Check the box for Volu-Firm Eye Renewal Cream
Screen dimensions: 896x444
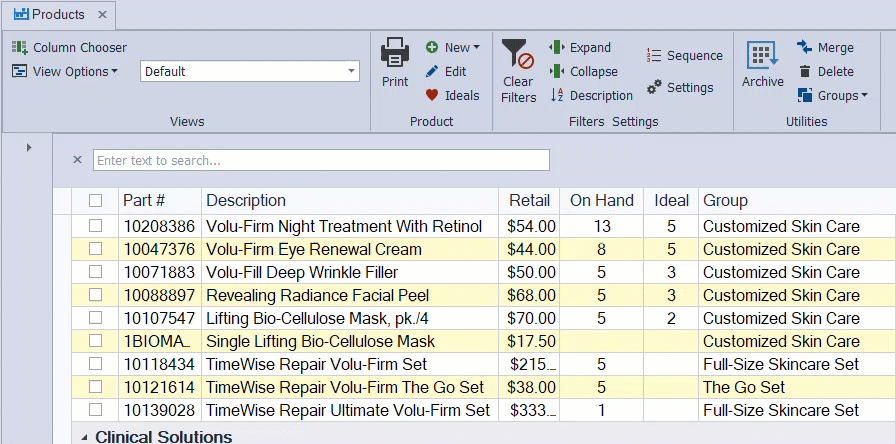coord(95,249)
